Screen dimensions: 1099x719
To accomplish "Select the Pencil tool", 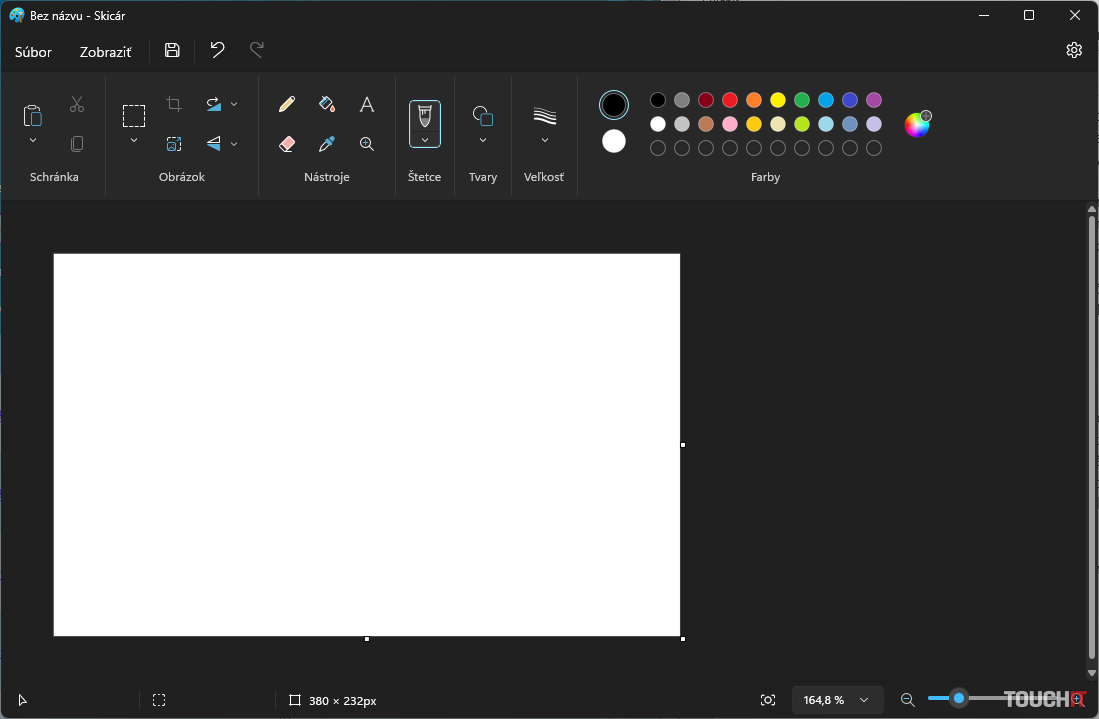I will pyautogui.click(x=287, y=104).
